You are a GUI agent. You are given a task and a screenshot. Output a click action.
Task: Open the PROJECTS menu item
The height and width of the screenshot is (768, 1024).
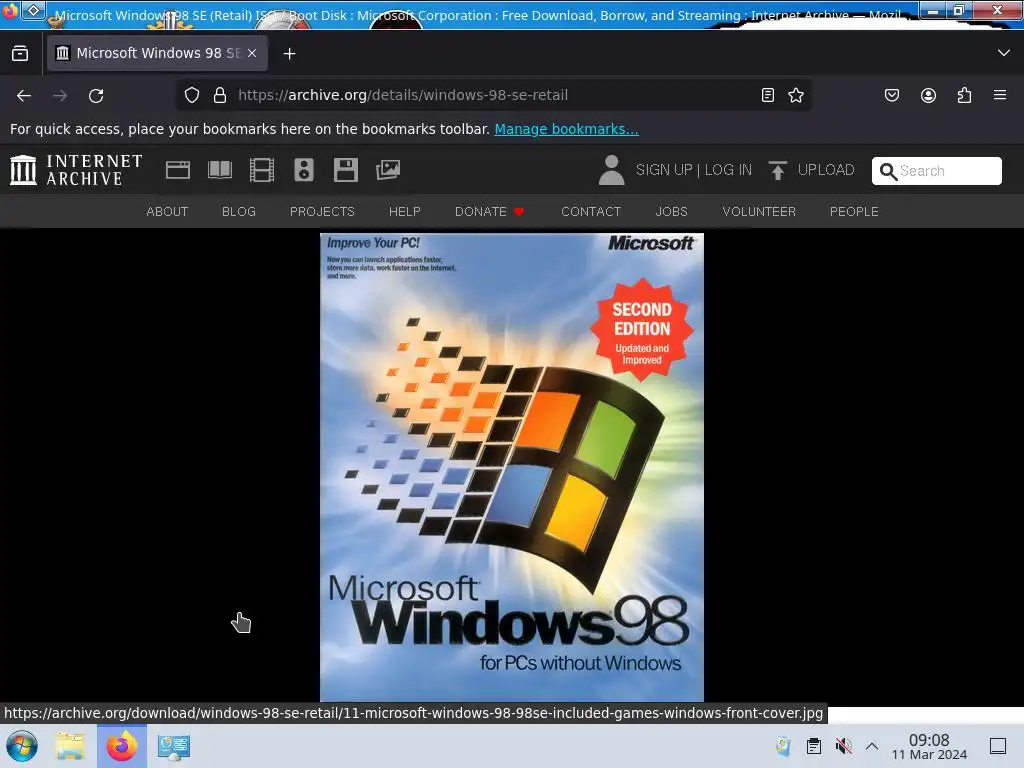point(322,212)
